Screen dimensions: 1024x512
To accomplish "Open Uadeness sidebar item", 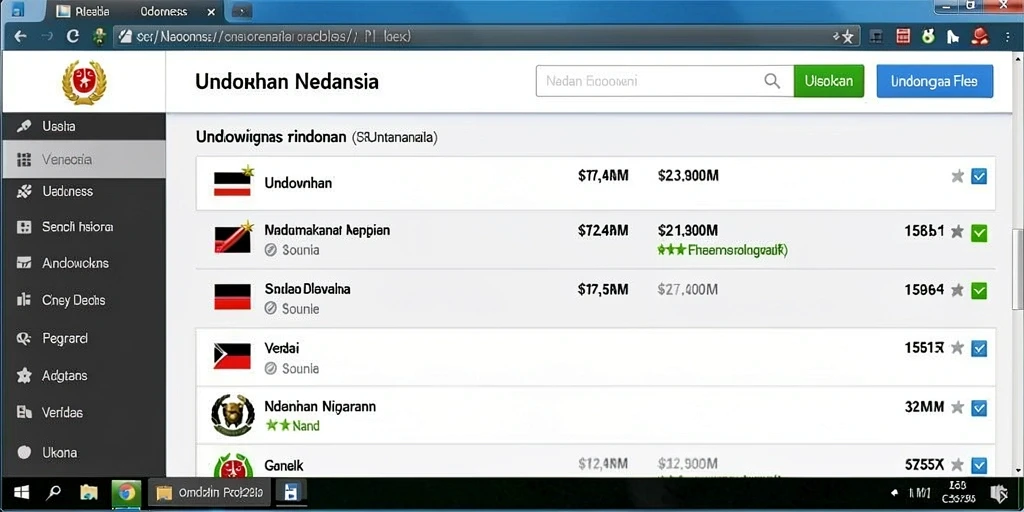I will coord(84,191).
